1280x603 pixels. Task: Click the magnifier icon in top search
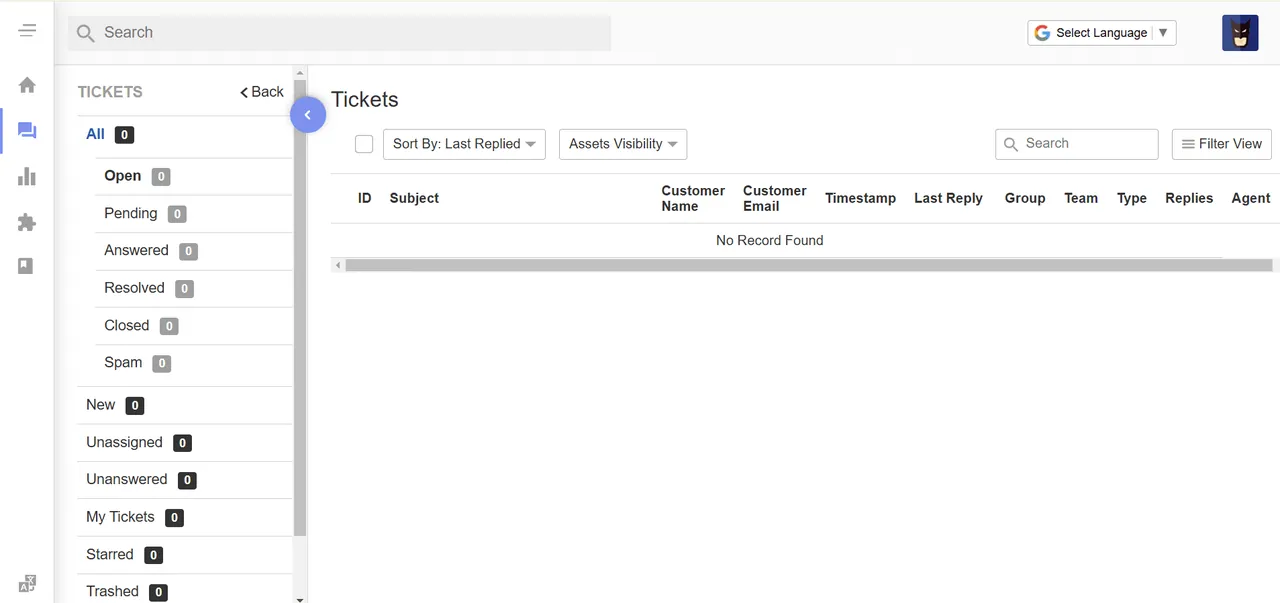pos(86,33)
